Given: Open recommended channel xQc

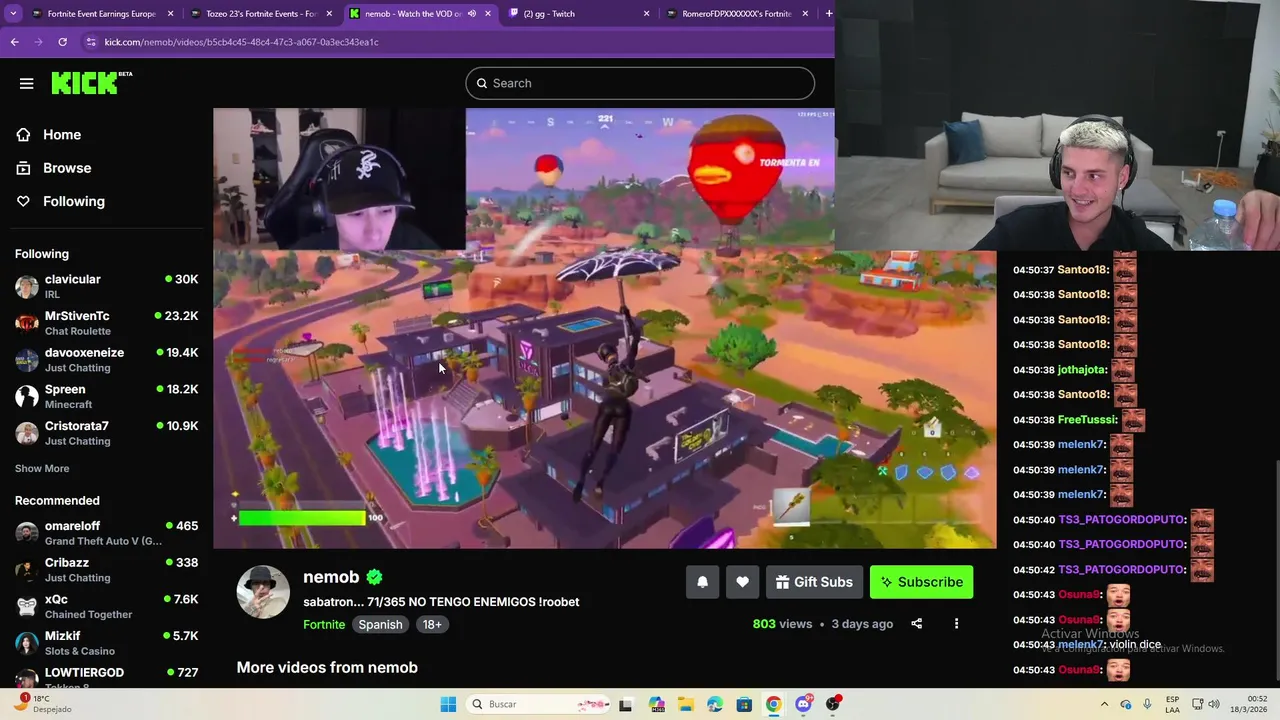Looking at the screenshot, I should click(106, 606).
